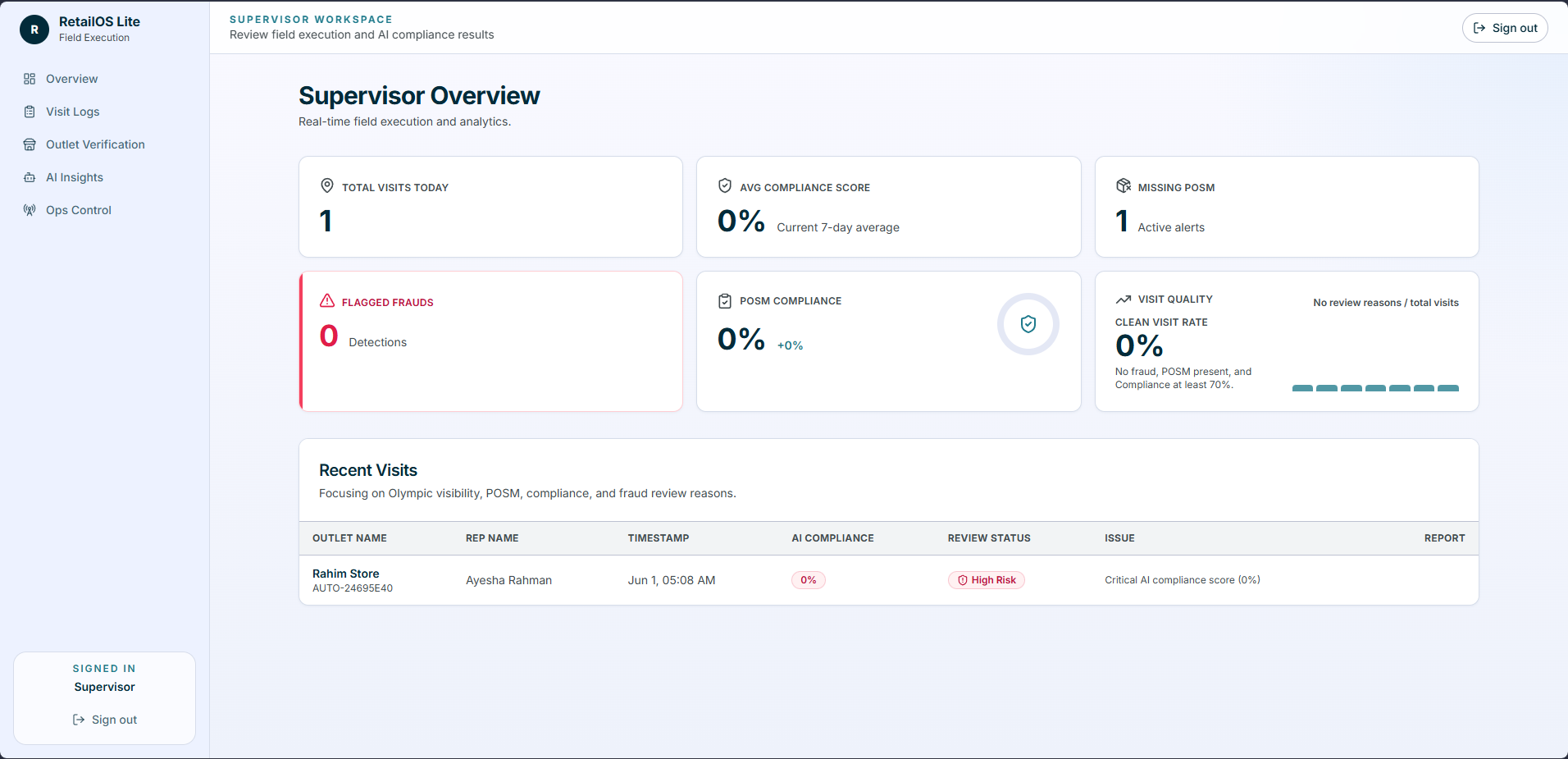Open the Rahim Store outlet row
This screenshot has width=1568, height=759.
(x=889, y=580)
